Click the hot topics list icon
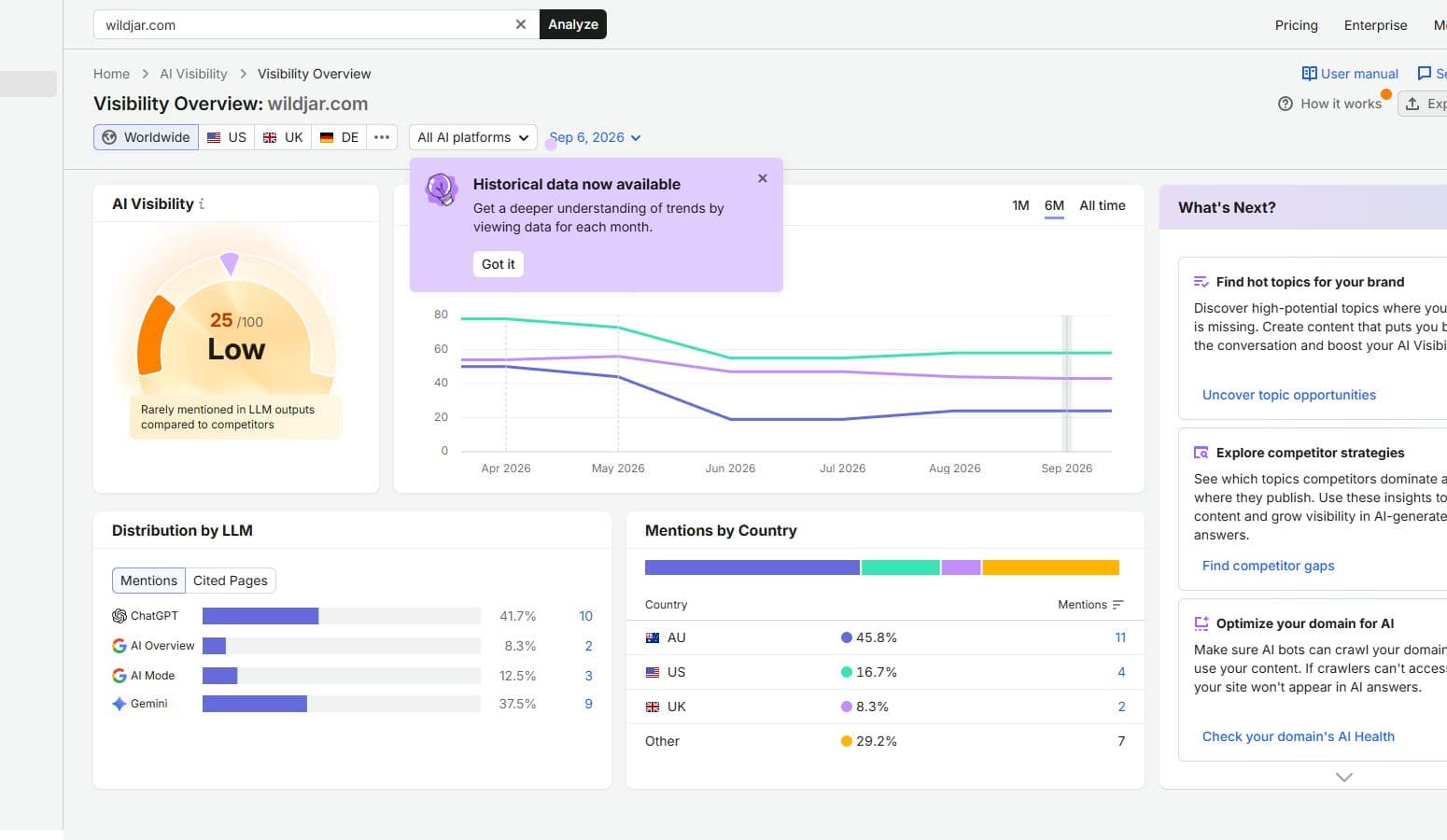 (1201, 282)
